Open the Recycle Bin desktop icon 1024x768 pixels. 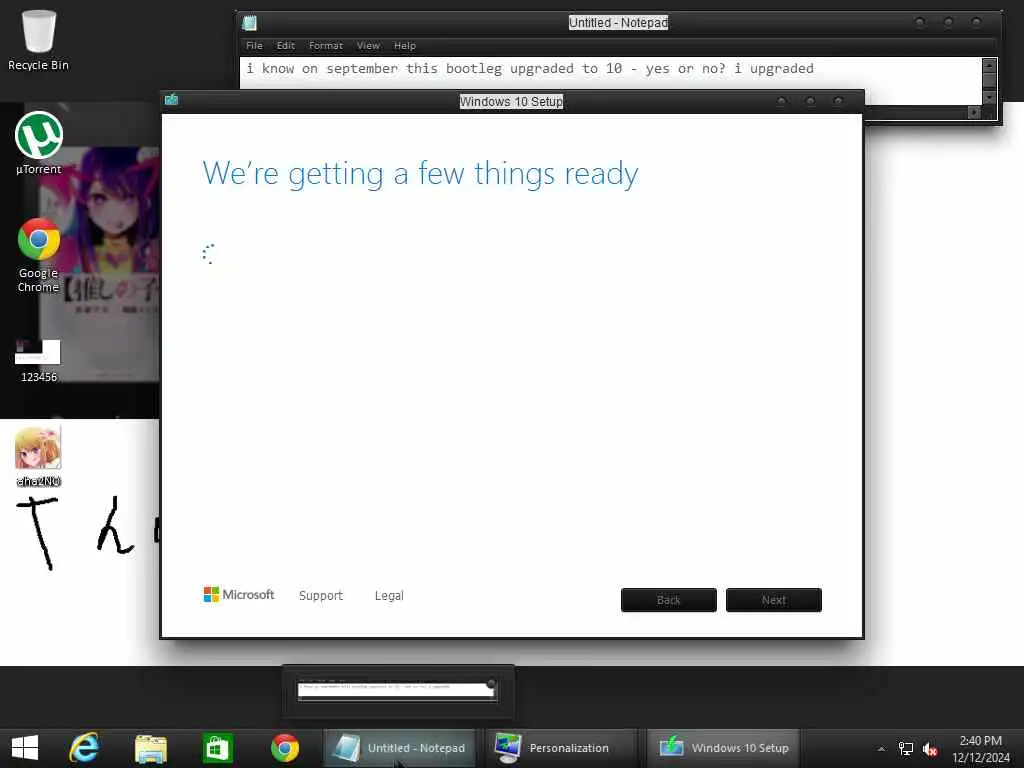point(39,39)
